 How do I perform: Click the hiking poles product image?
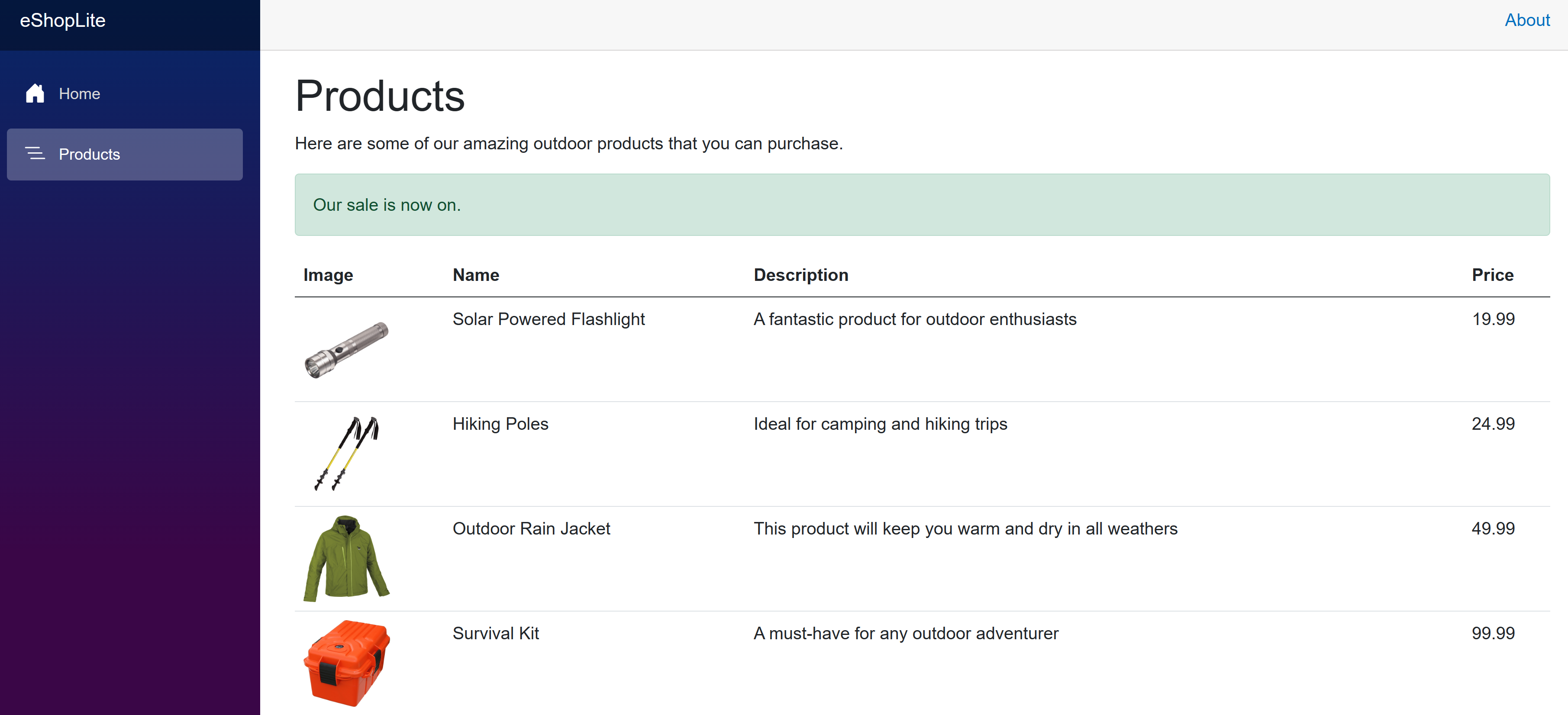coord(346,454)
